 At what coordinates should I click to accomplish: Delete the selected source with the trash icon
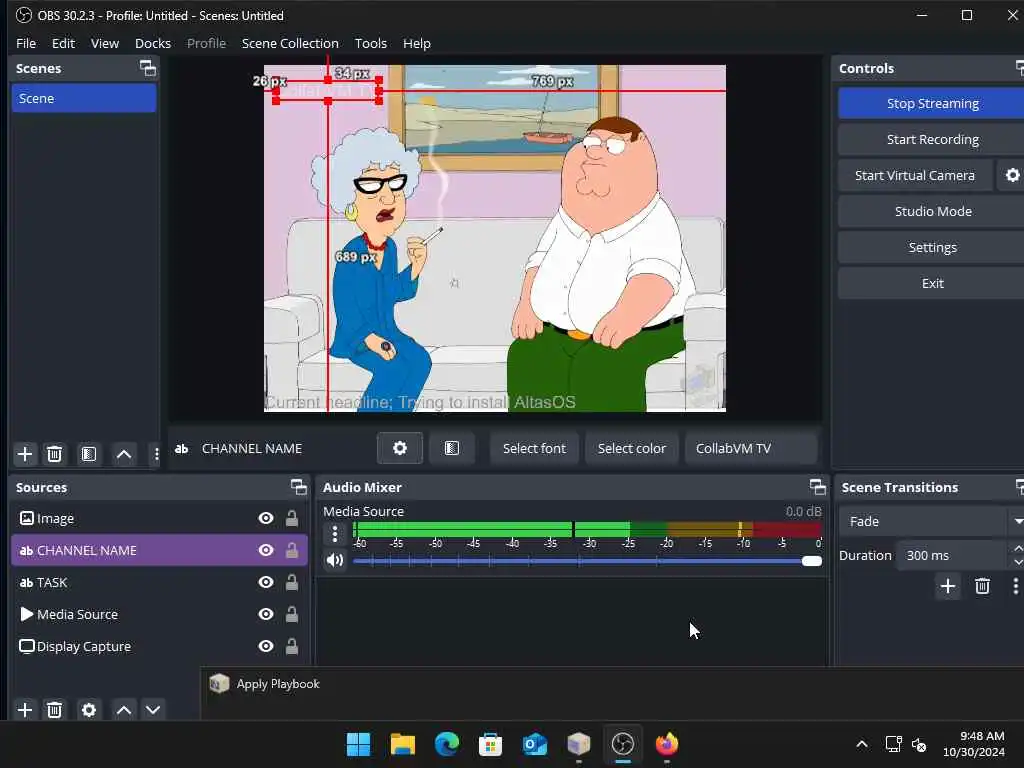55,710
